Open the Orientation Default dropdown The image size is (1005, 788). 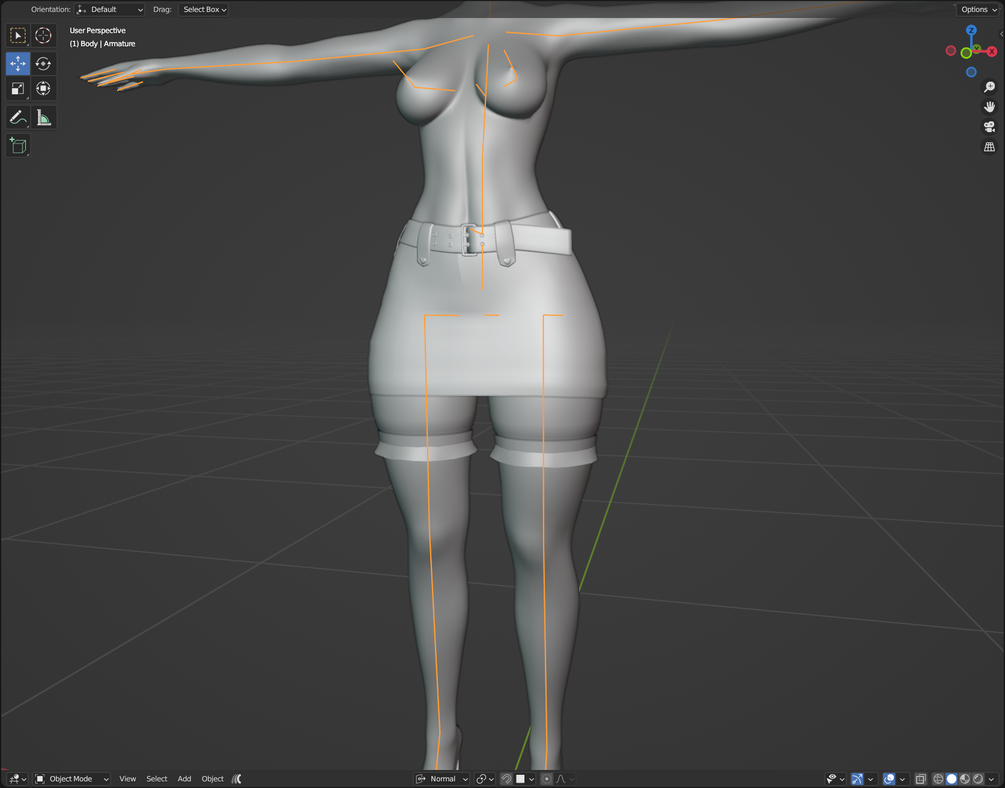[x=110, y=10]
